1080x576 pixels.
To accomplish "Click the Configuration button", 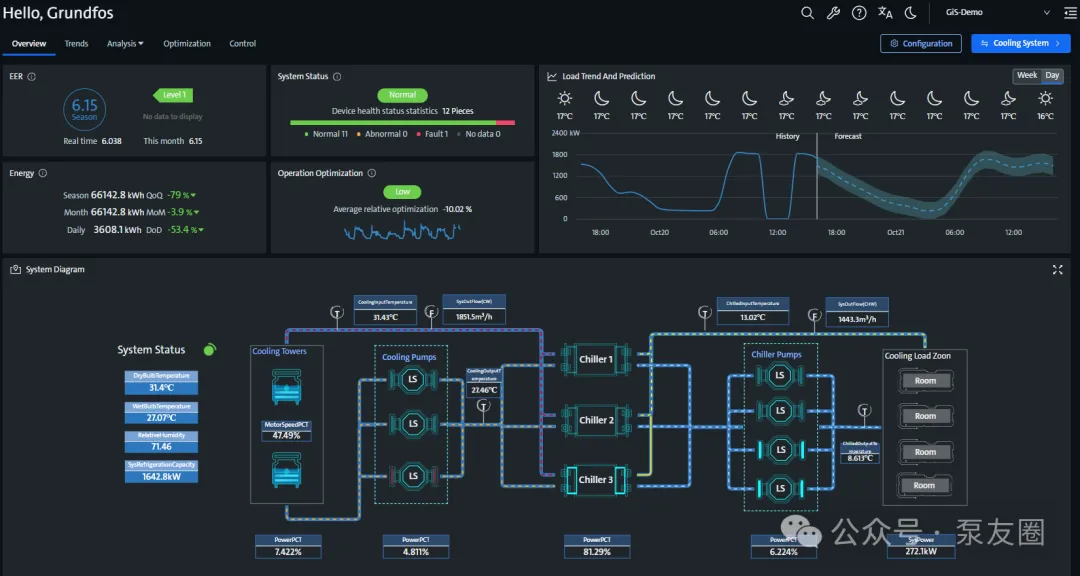I will 920,44.
